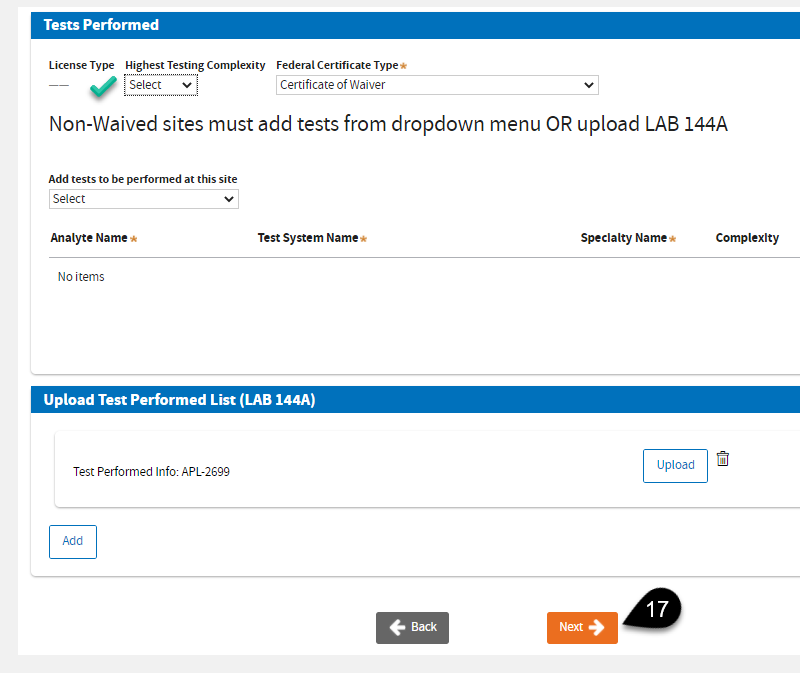The image size is (800, 673).
Task: Proceed using the orange Next button
Action: pos(582,627)
